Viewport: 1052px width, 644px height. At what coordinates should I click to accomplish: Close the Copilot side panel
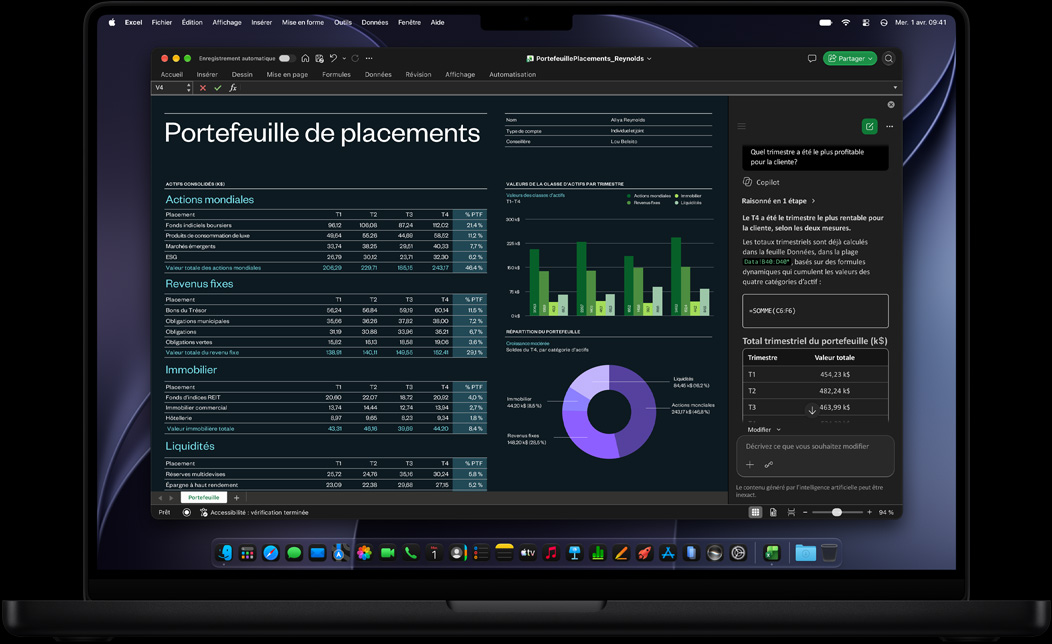[891, 105]
